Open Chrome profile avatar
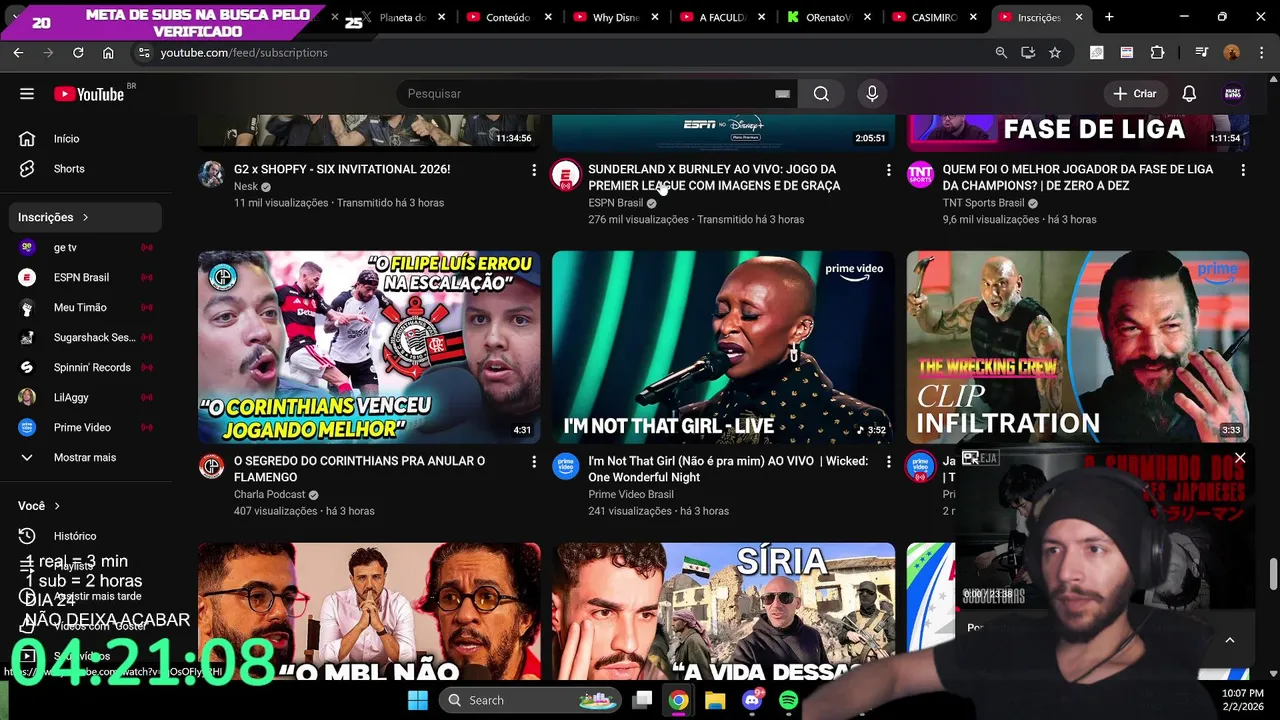Viewport: 1280px width, 720px height. 1232,53
